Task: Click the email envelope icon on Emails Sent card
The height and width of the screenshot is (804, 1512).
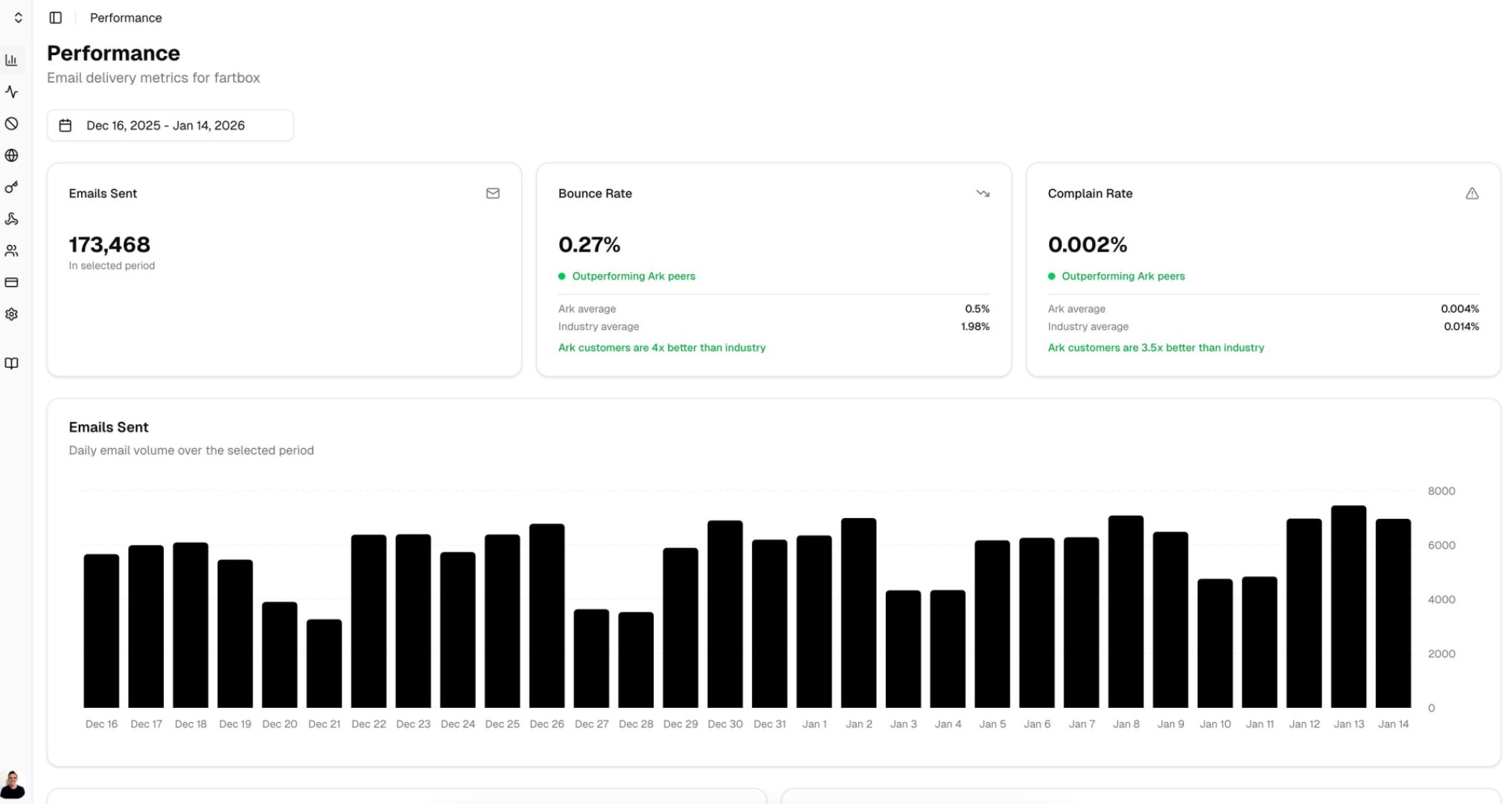Action: [x=493, y=194]
